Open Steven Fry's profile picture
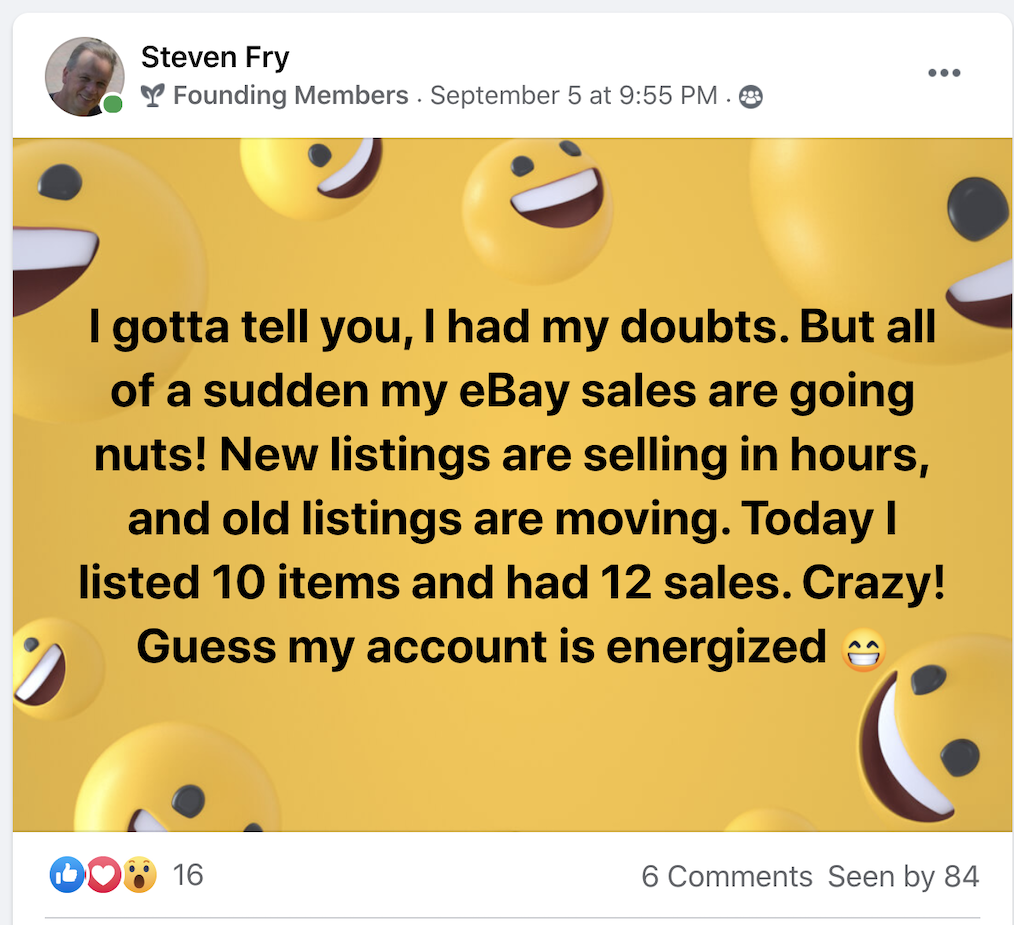Image resolution: width=1014 pixels, height=925 pixels. click(x=84, y=77)
